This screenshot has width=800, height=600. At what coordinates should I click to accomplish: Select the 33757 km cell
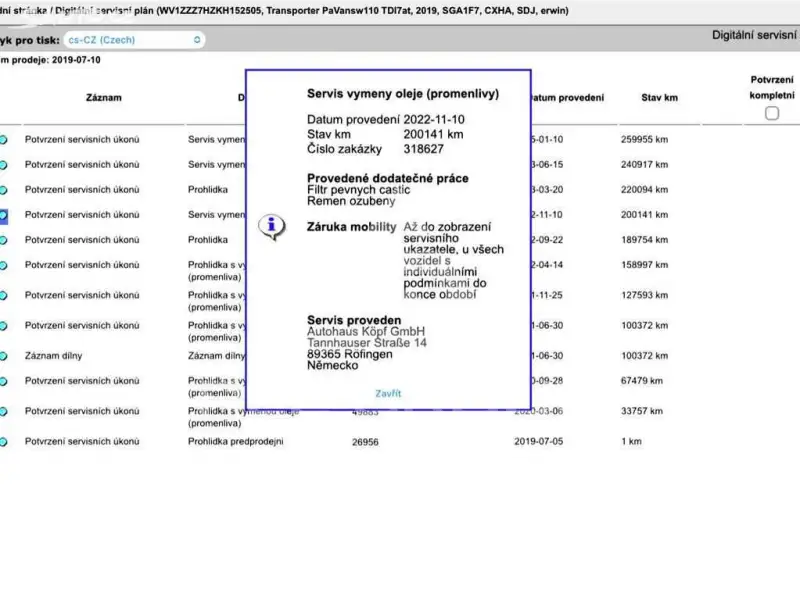click(642, 411)
